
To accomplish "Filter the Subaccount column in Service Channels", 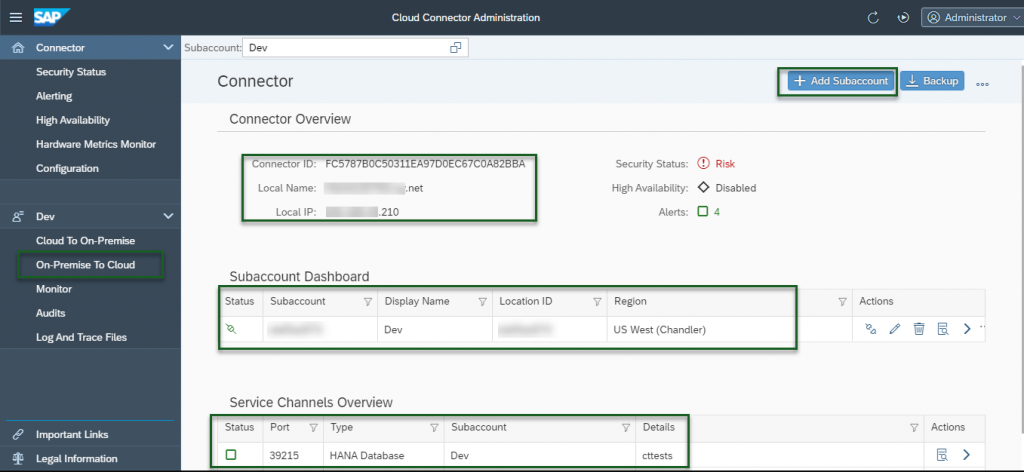I will click(626, 428).
